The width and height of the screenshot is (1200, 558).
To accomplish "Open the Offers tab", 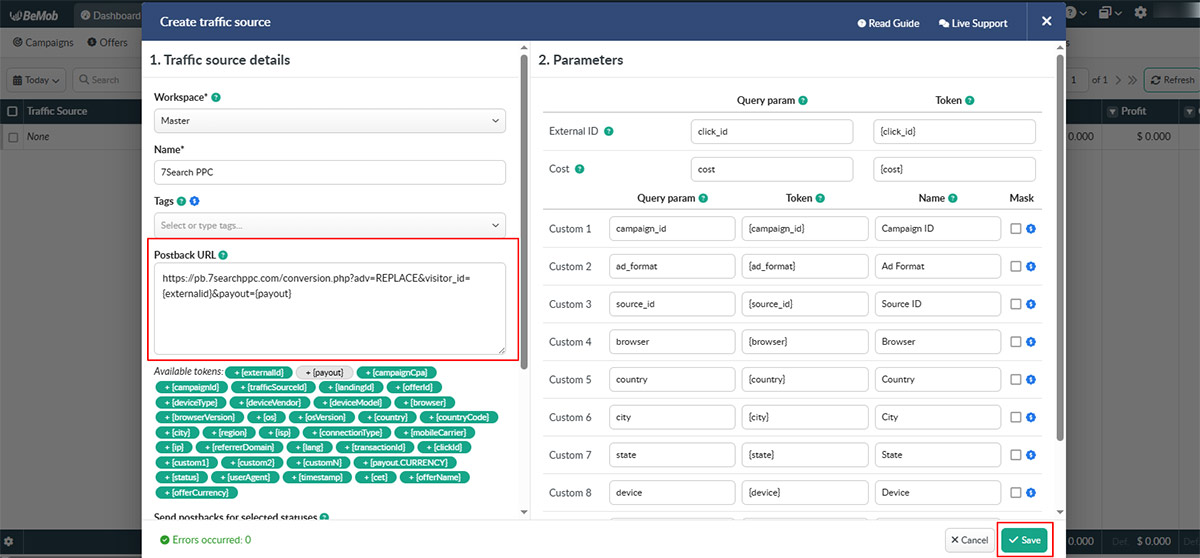I will [x=107, y=43].
